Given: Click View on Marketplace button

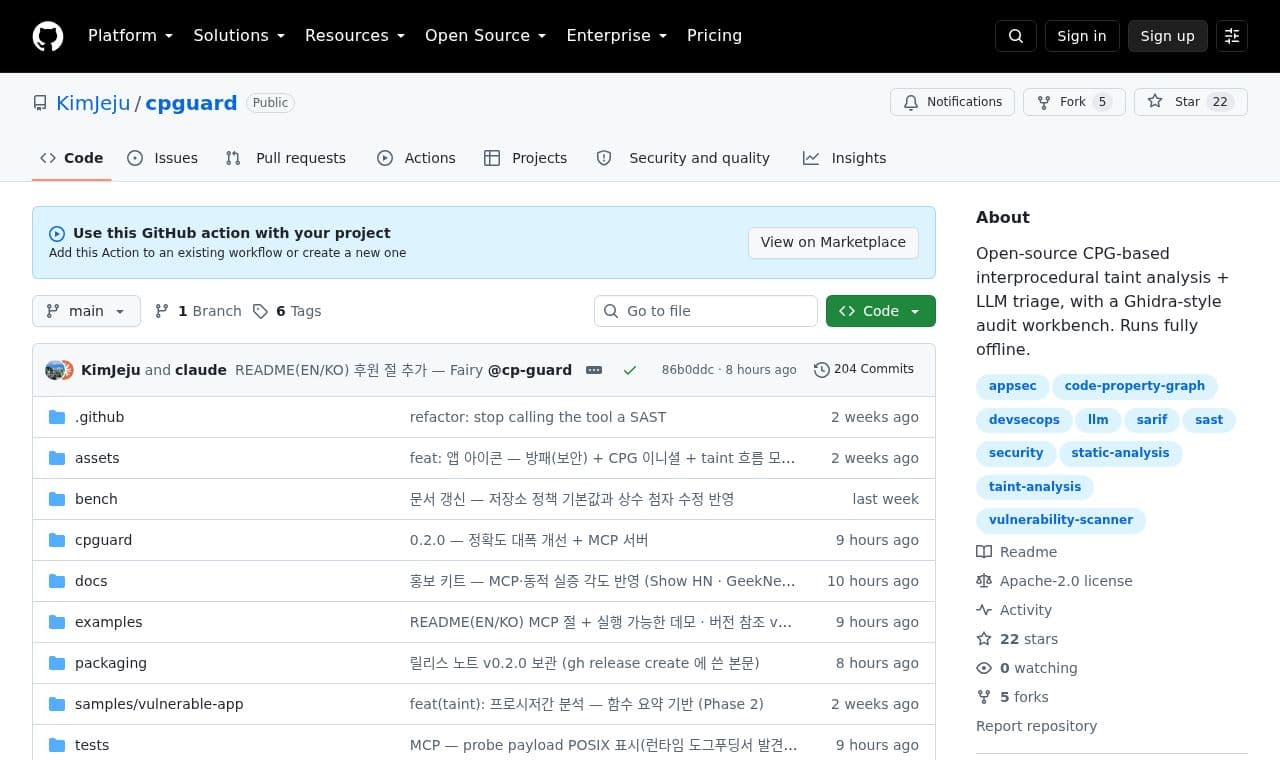Looking at the screenshot, I should tap(833, 242).
